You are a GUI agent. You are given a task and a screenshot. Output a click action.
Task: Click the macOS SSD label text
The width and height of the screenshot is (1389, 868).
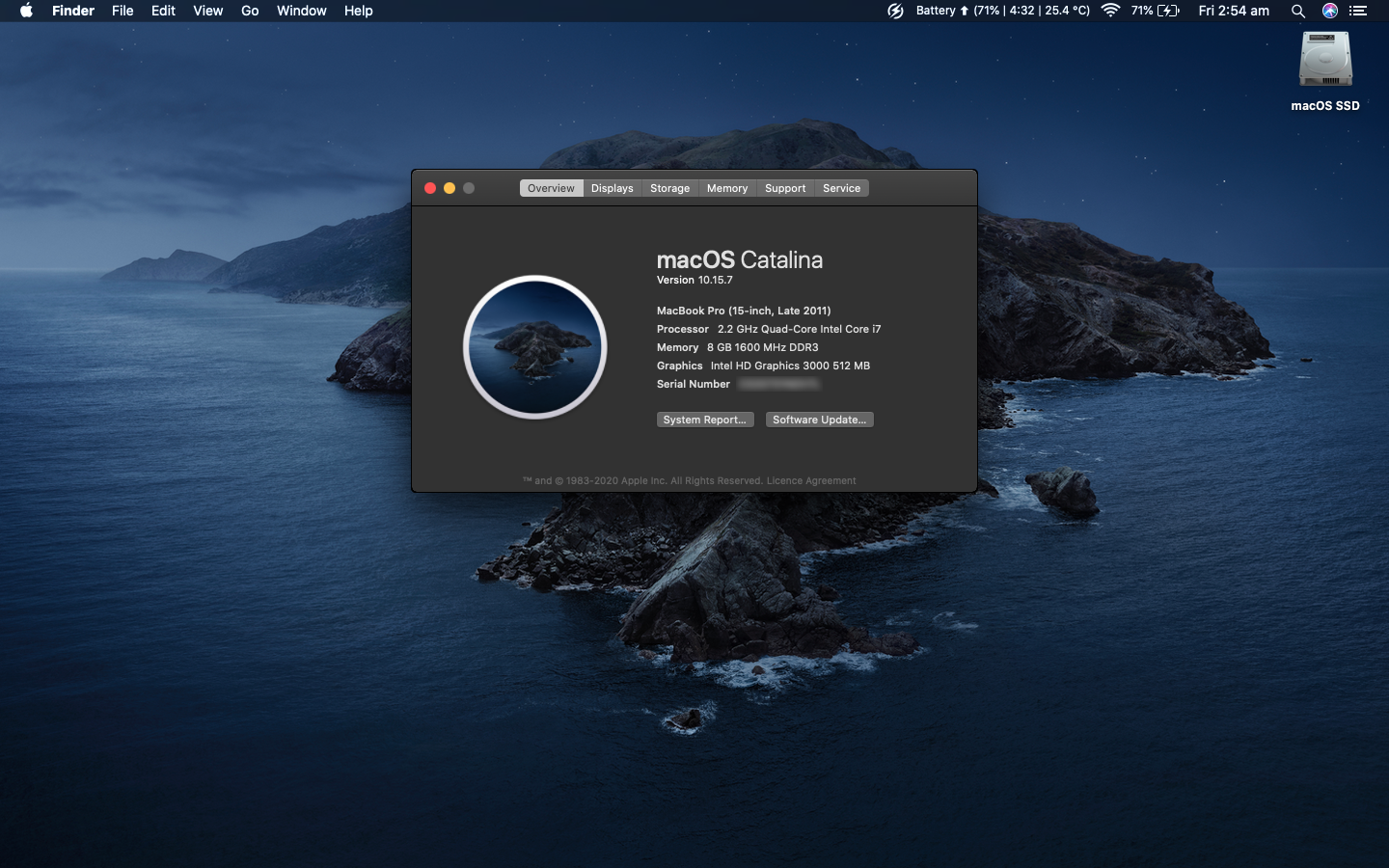coord(1325,106)
